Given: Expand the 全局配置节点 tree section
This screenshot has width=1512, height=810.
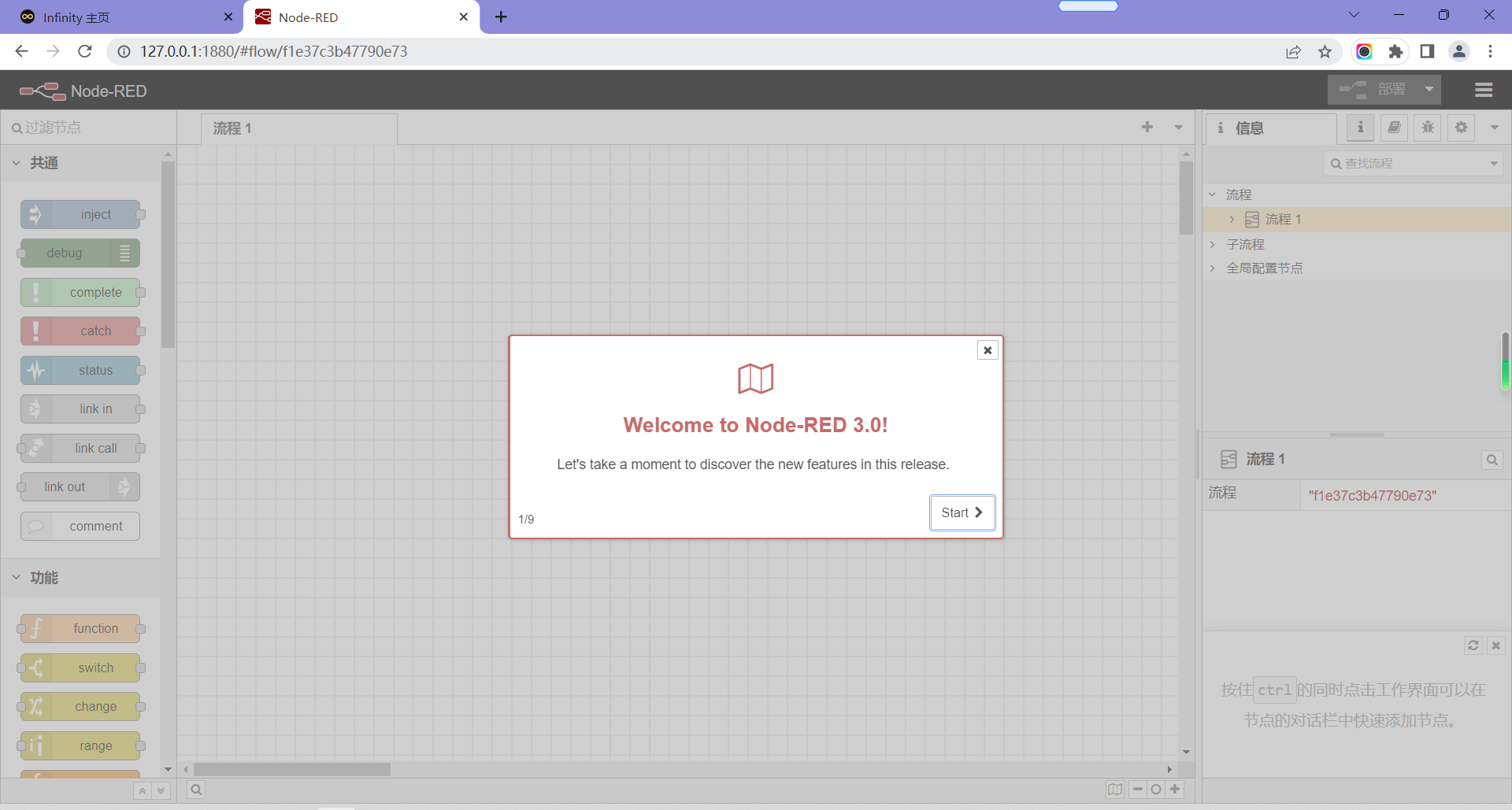Looking at the screenshot, I should [x=1213, y=268].
